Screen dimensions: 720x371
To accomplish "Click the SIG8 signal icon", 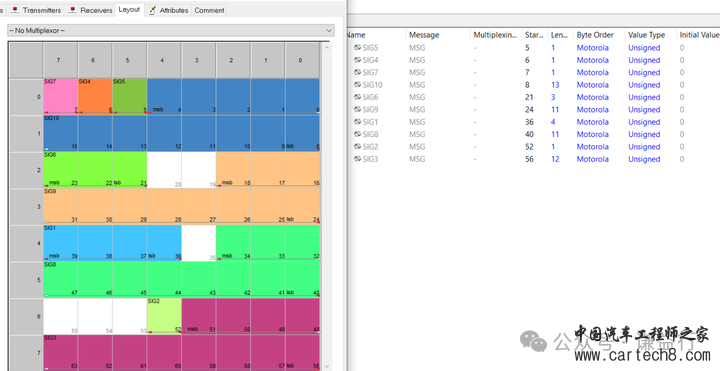I will [x=357, y=135].
